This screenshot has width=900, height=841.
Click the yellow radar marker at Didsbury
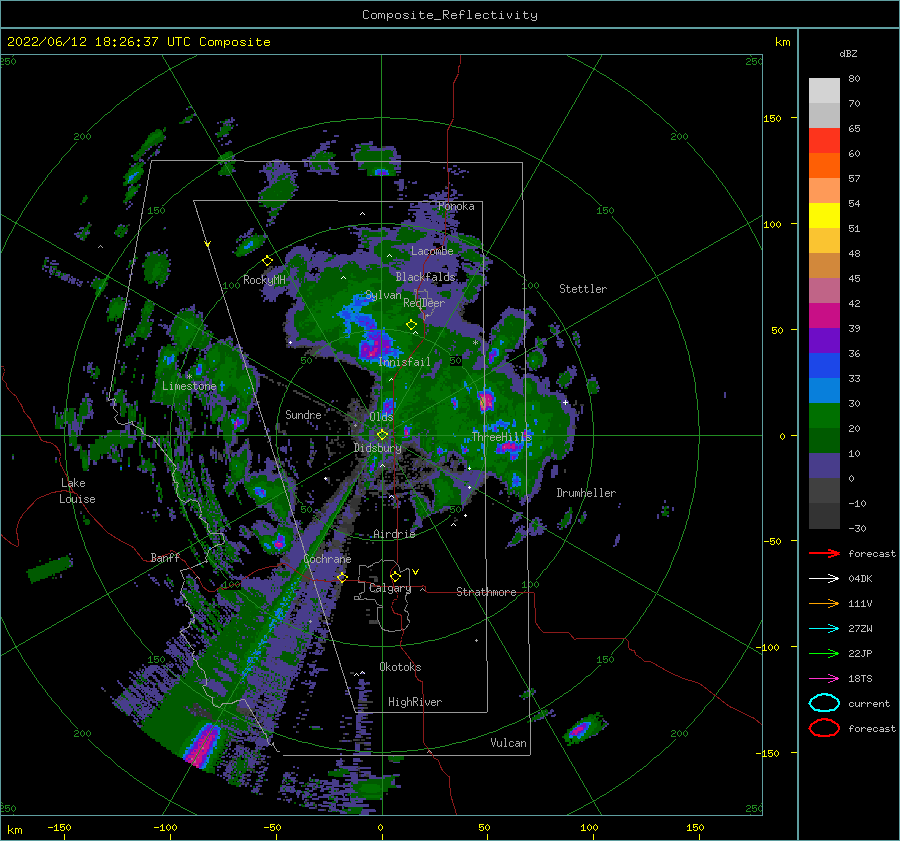click(x=382, y=435)
